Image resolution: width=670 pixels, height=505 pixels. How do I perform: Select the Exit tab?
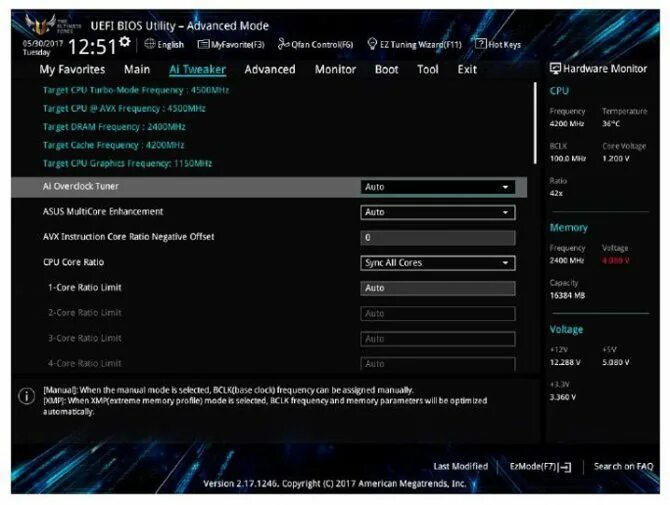click(x=467, y=69)
